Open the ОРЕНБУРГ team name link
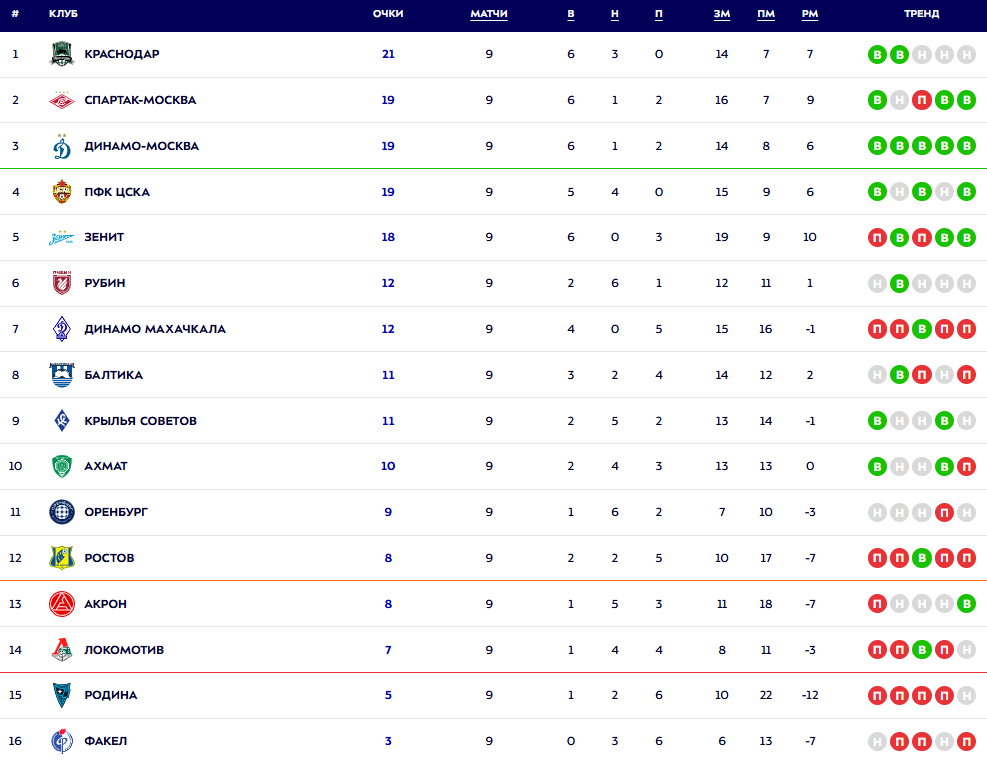987x761 pixels. pyautogui.click(x=116, y=512)
